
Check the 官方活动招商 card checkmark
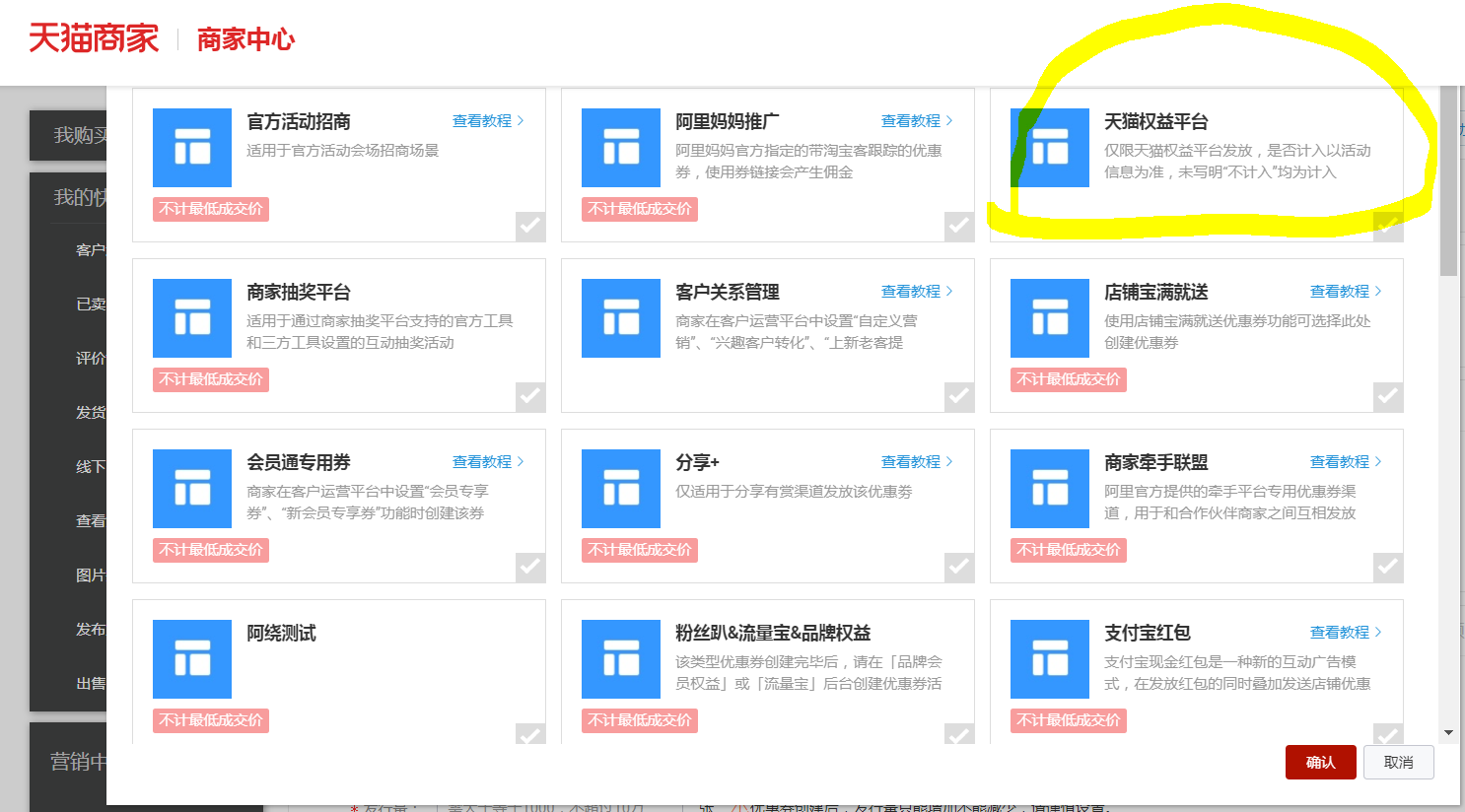point(530,227)
